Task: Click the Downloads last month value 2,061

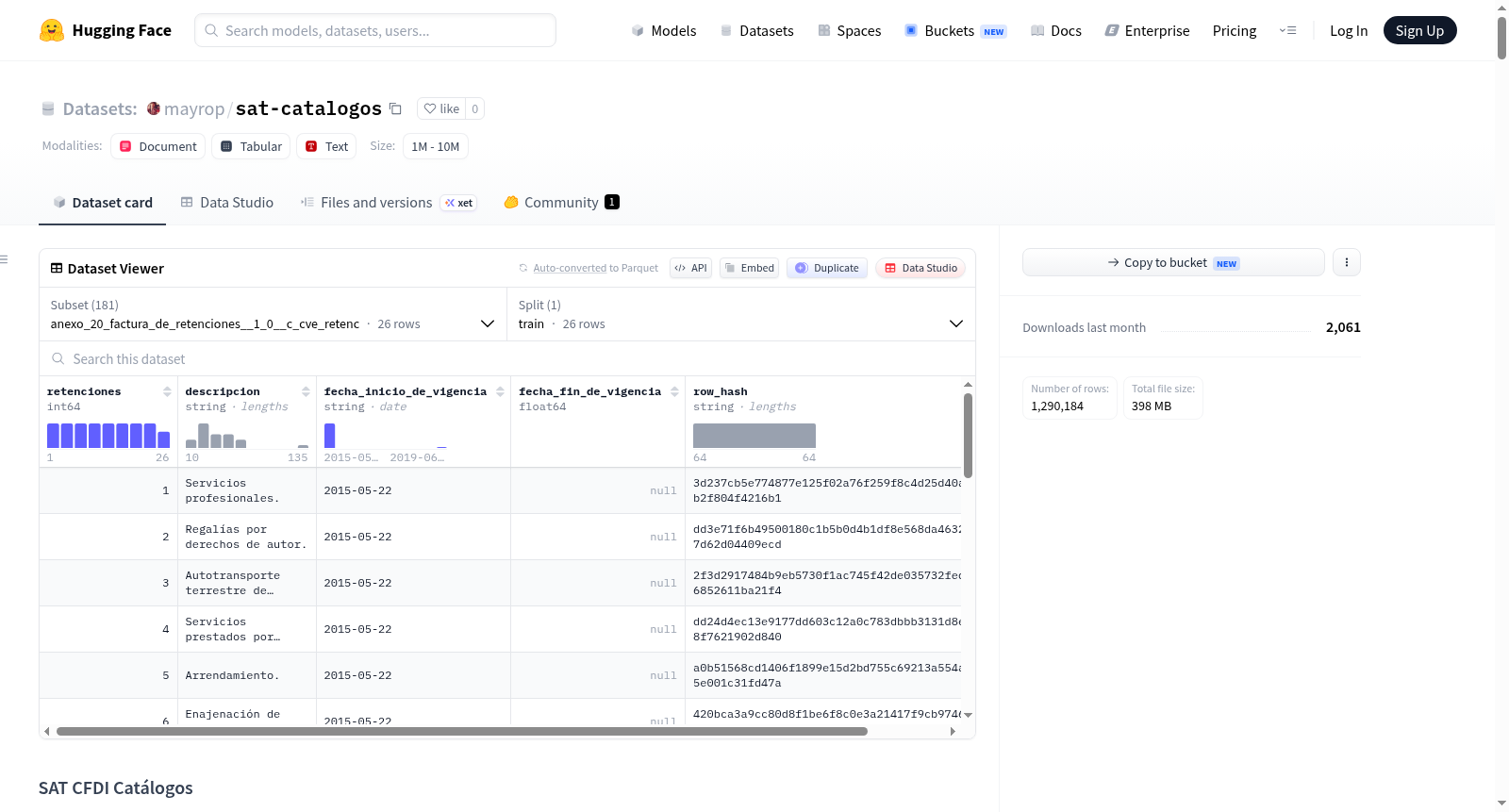Action: (x=1343, y=327)
